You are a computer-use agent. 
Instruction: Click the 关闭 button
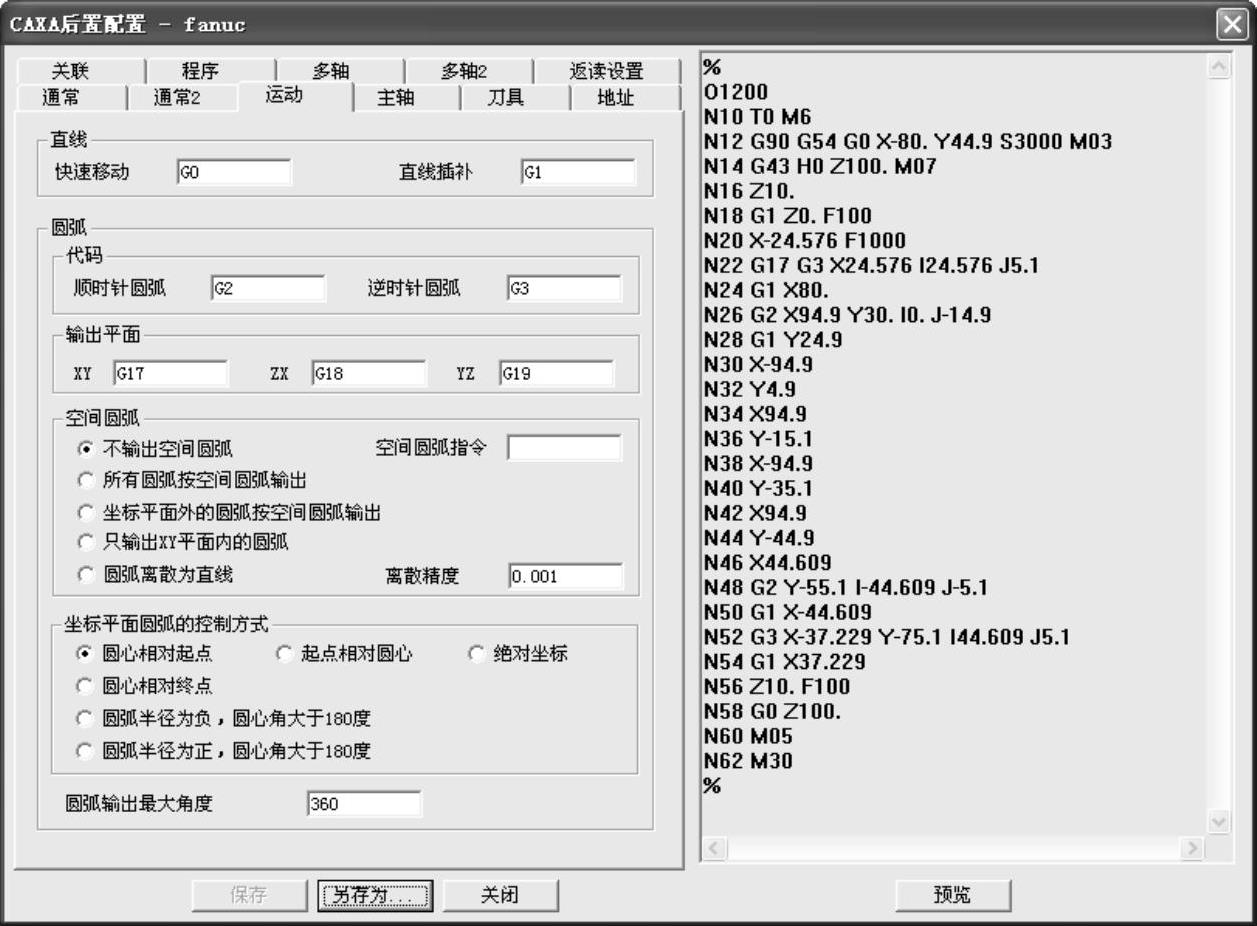click(500, 895)
